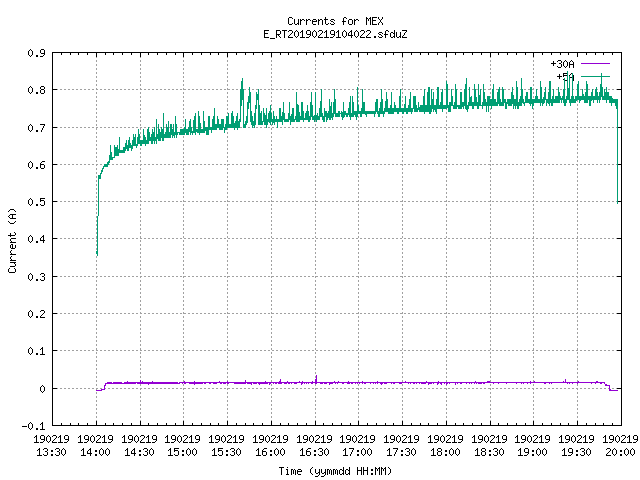Click the "Time (yymmdd HH:MM)" axis label

[x=335, y=471]
